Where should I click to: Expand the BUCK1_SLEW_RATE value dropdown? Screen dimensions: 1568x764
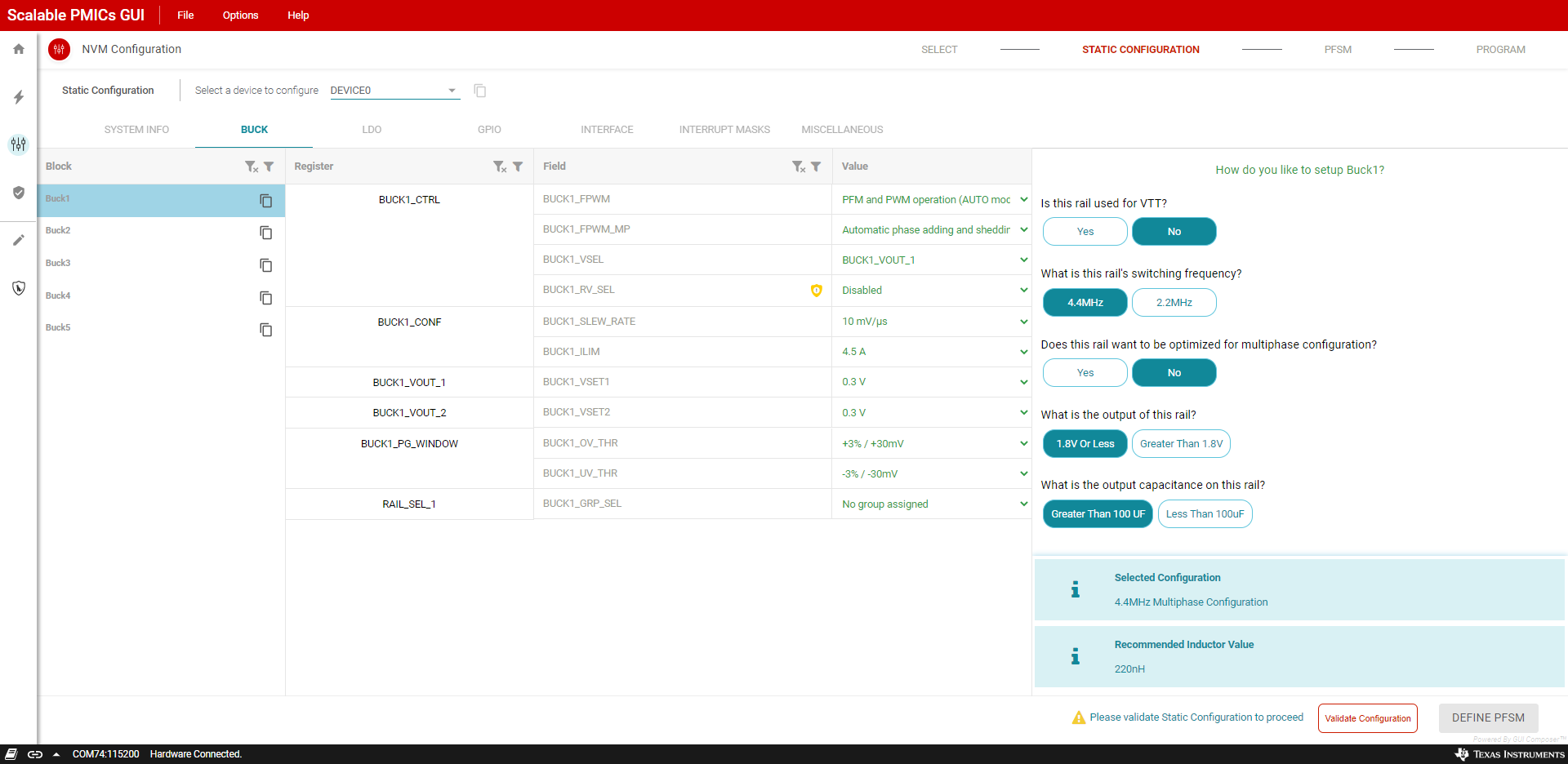click(x=1023, y=322)
